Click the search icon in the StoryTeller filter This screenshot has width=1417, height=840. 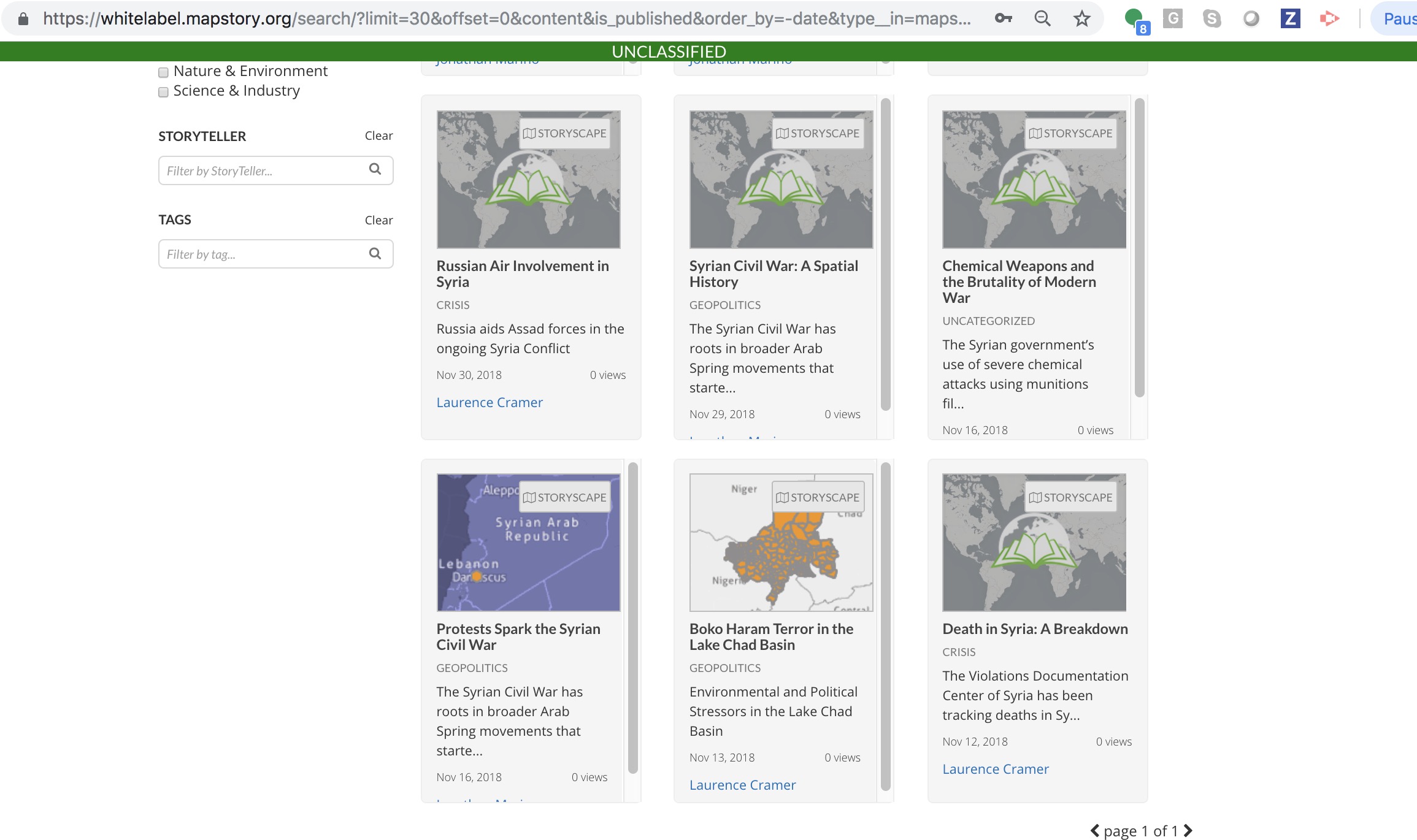pos(375,170)
